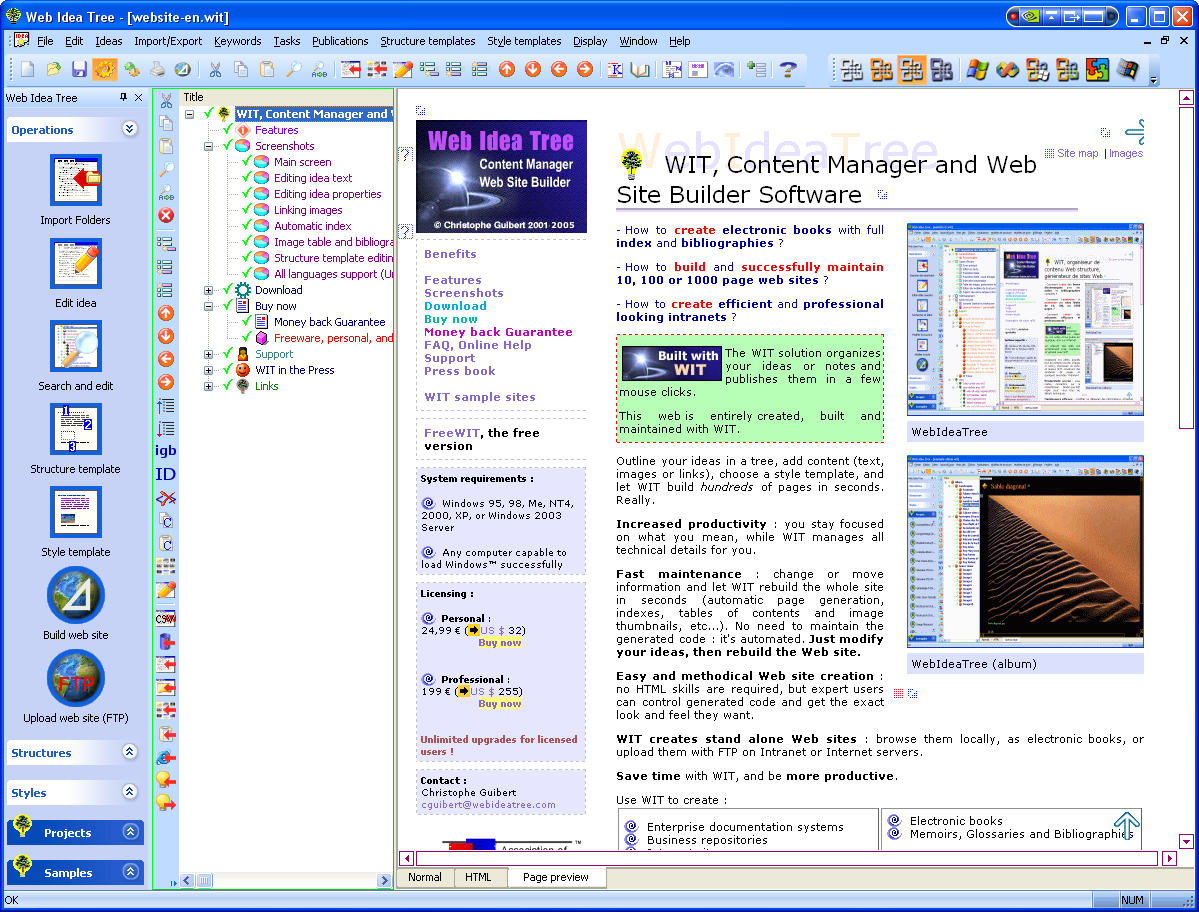Unpin the Web Idea Tree panel
The image size is (1199, 912).
(125, 97)
